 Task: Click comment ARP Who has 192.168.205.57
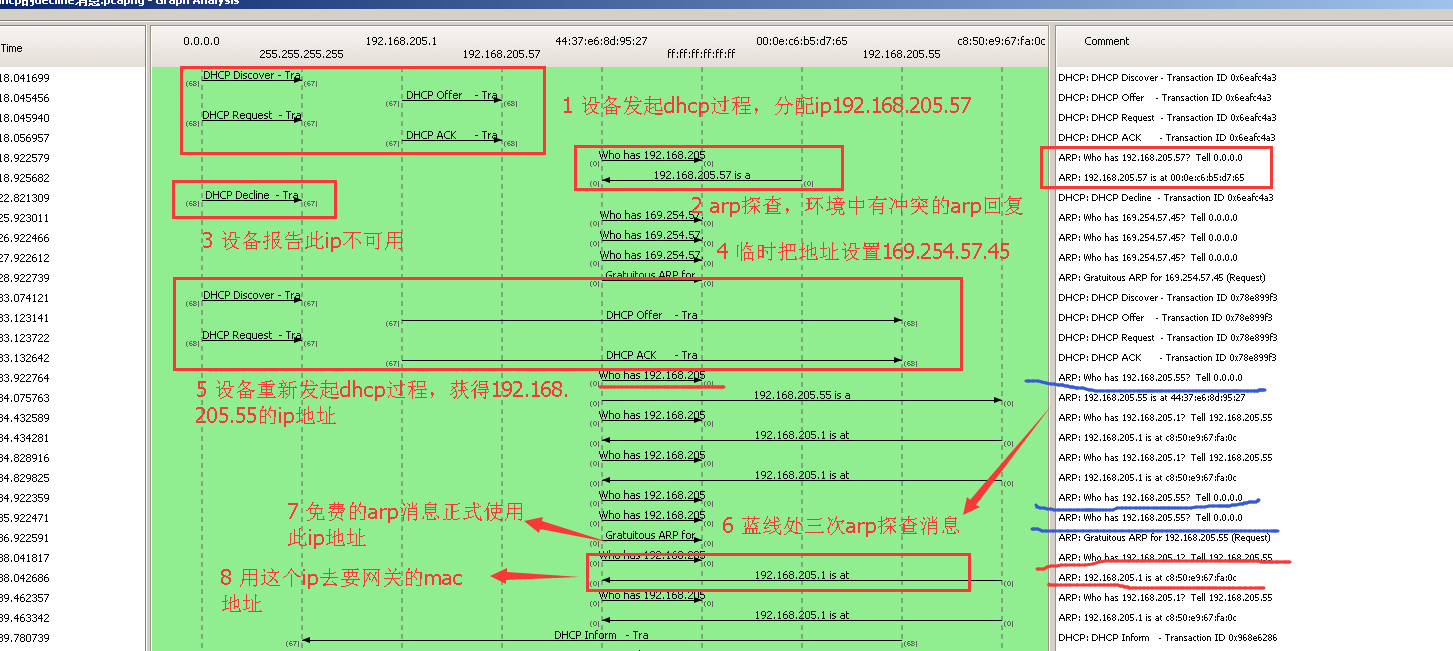(x=1148, y=158)
